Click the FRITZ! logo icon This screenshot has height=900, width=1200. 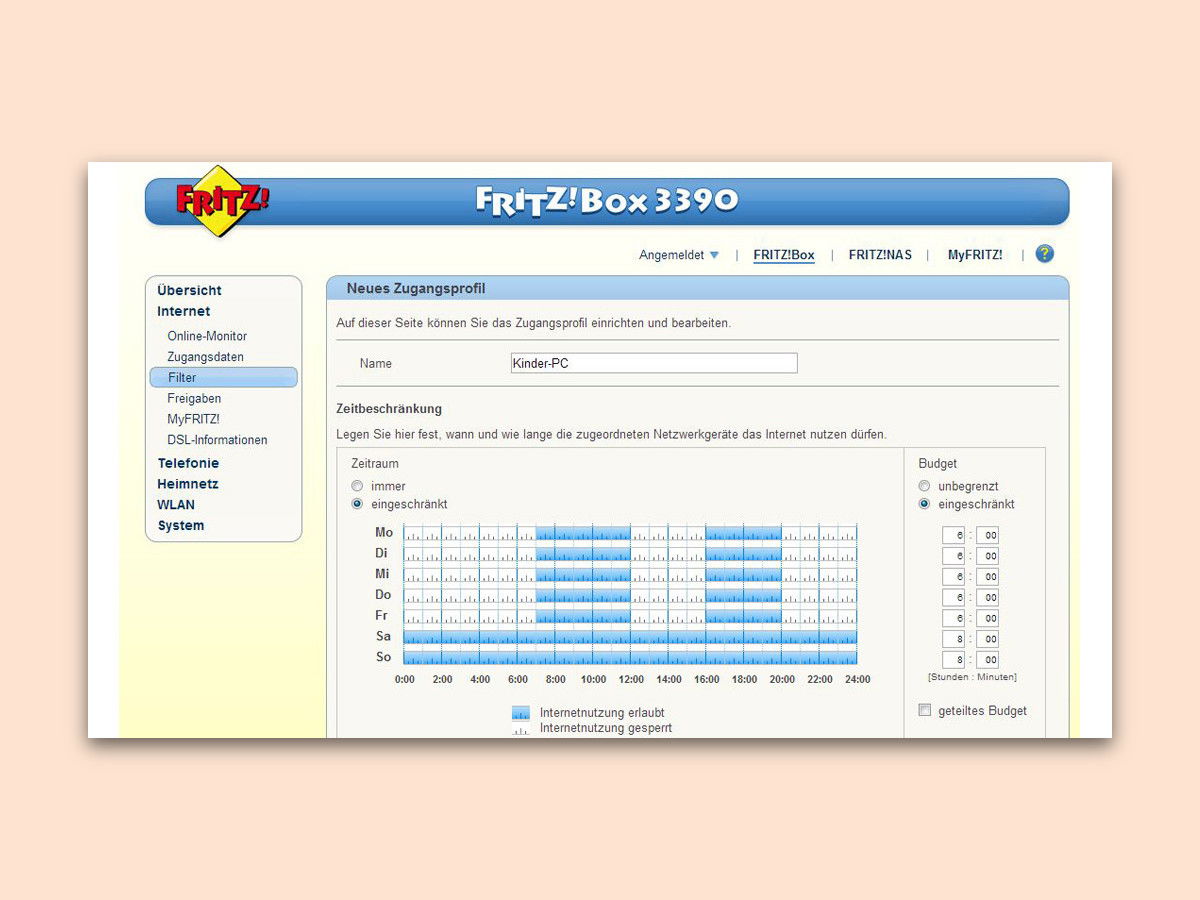[222, 201]
